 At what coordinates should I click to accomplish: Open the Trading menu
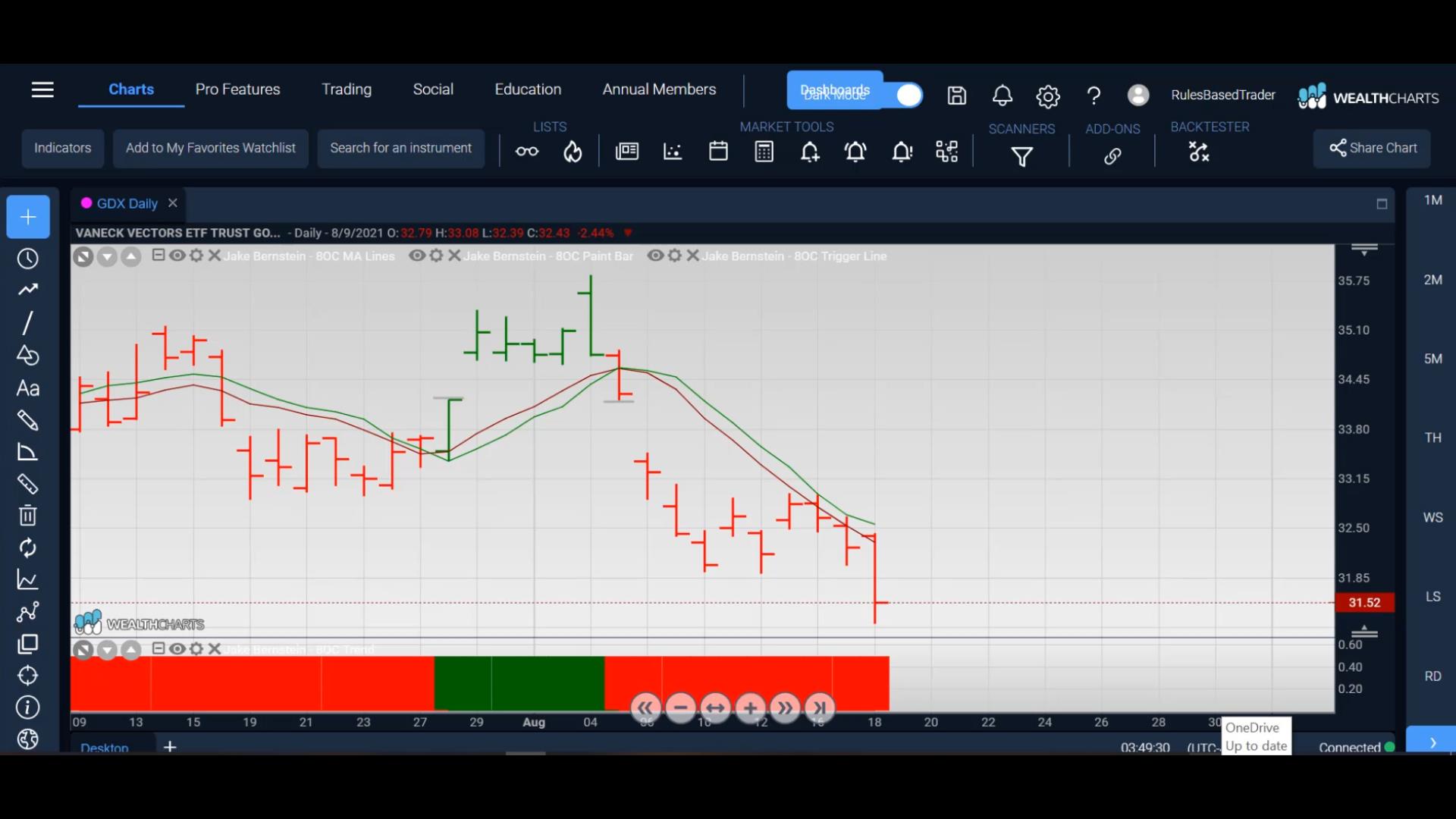tap(347, 89)
